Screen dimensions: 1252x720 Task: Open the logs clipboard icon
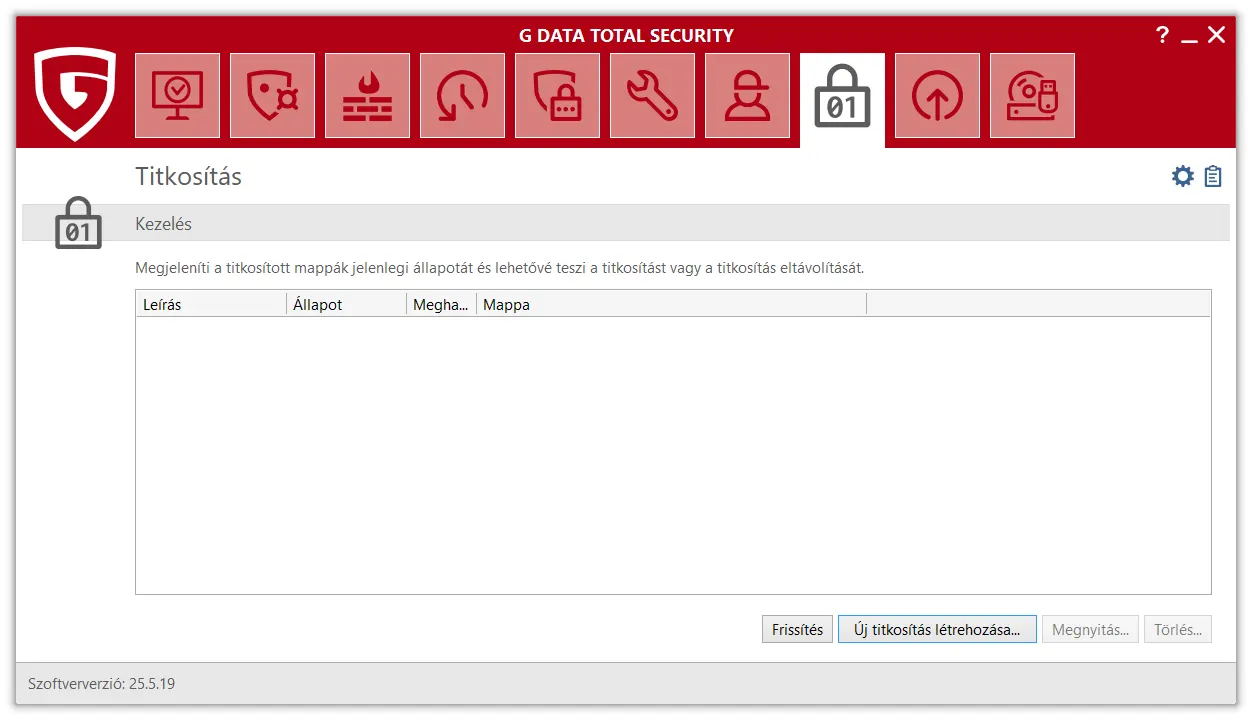point(1213,177)
